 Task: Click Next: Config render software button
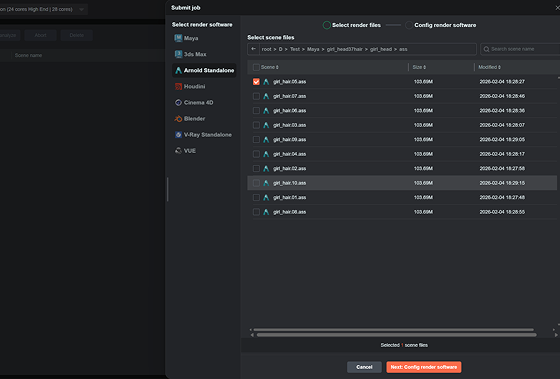[x=424, y=367]
